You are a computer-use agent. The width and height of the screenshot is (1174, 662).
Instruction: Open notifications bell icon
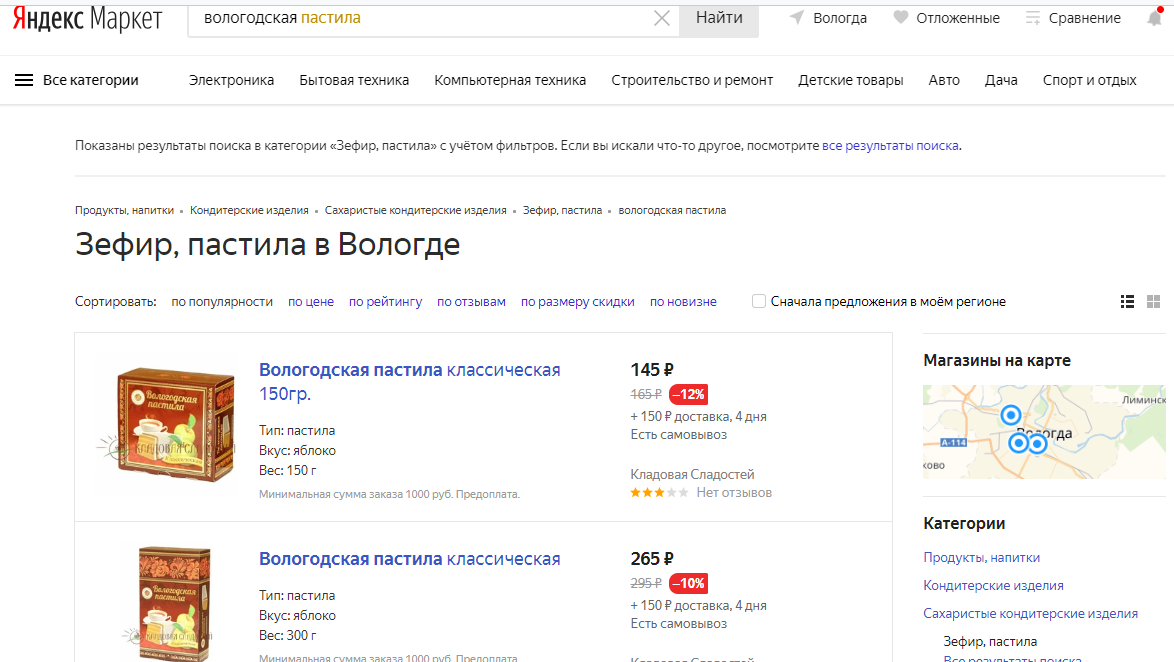pos(1155,17)
